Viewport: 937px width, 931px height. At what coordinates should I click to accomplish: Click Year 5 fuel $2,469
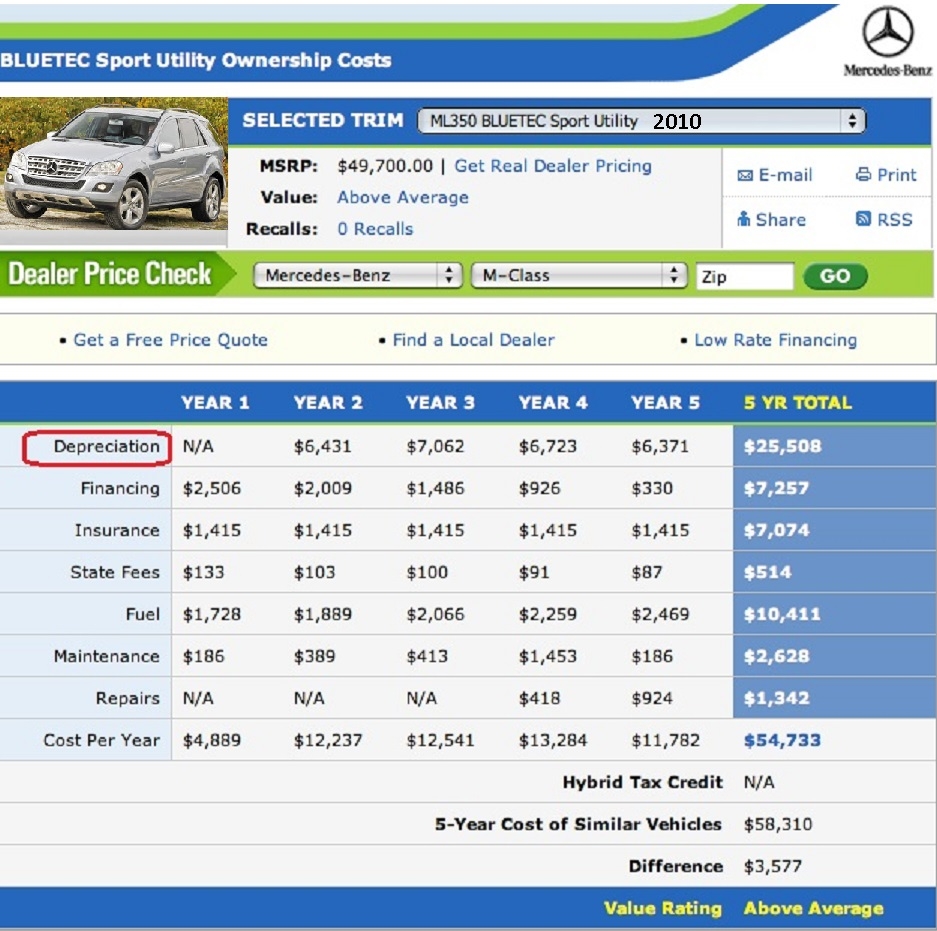(x=660, y=614)
